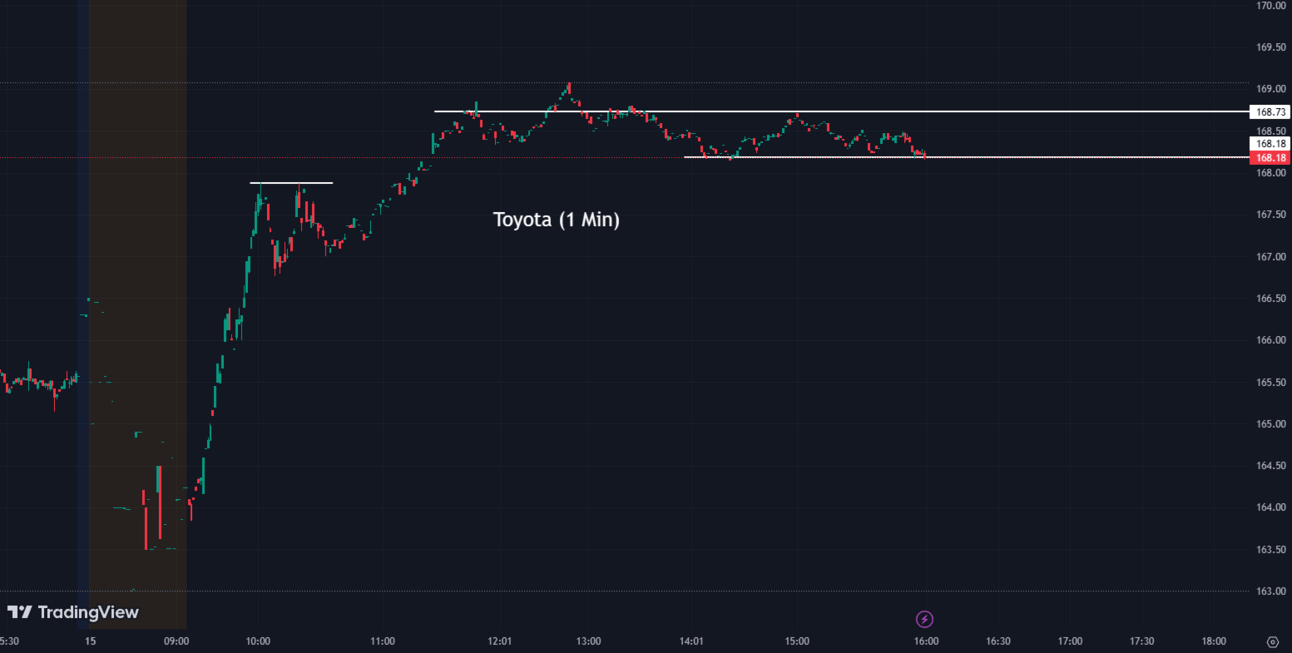
Task: Click the 169.50 price scale label
Action: tap(1271, 48)
